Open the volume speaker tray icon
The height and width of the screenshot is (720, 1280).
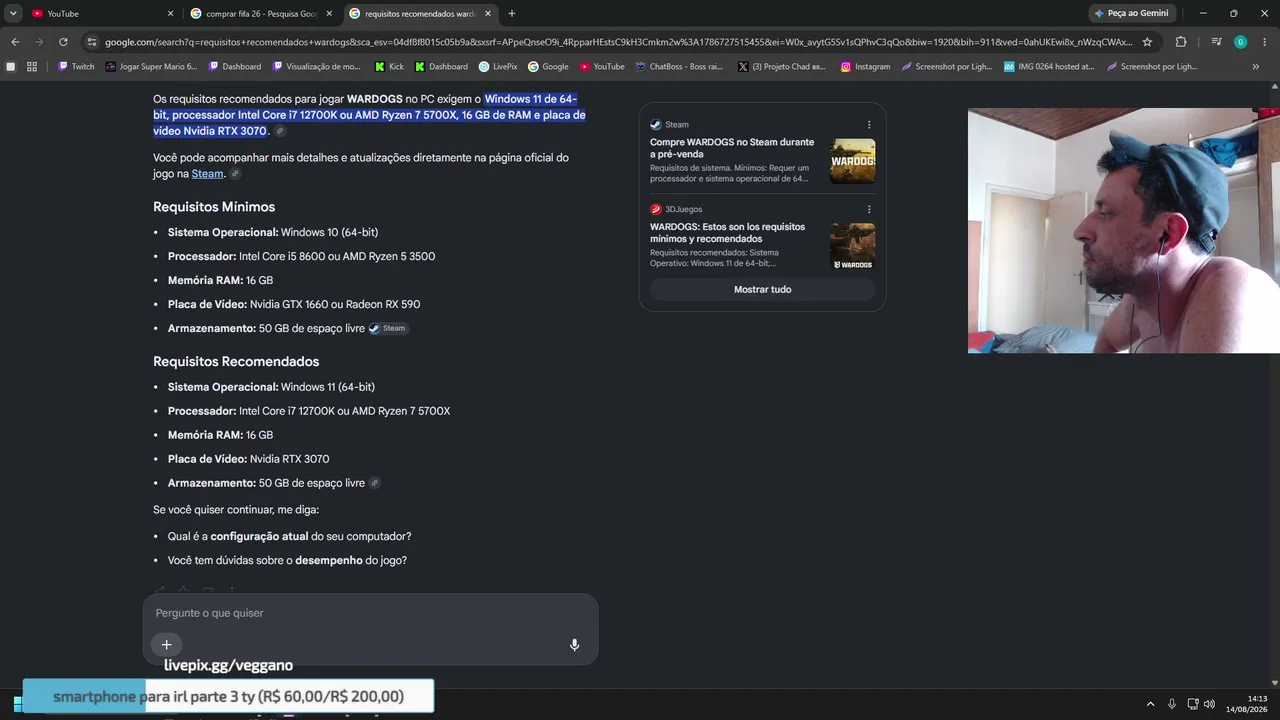tap(1210, 704)
